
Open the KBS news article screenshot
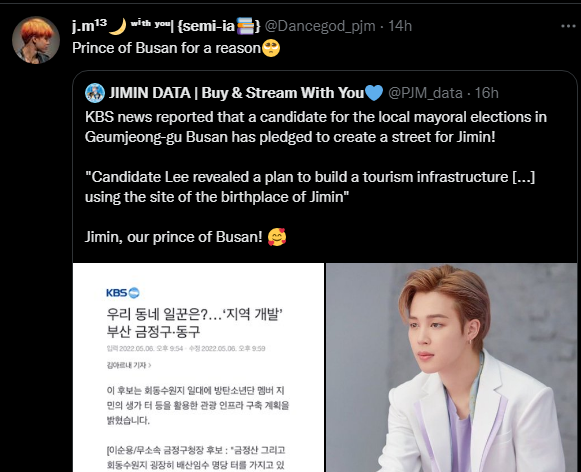[198, 367]
